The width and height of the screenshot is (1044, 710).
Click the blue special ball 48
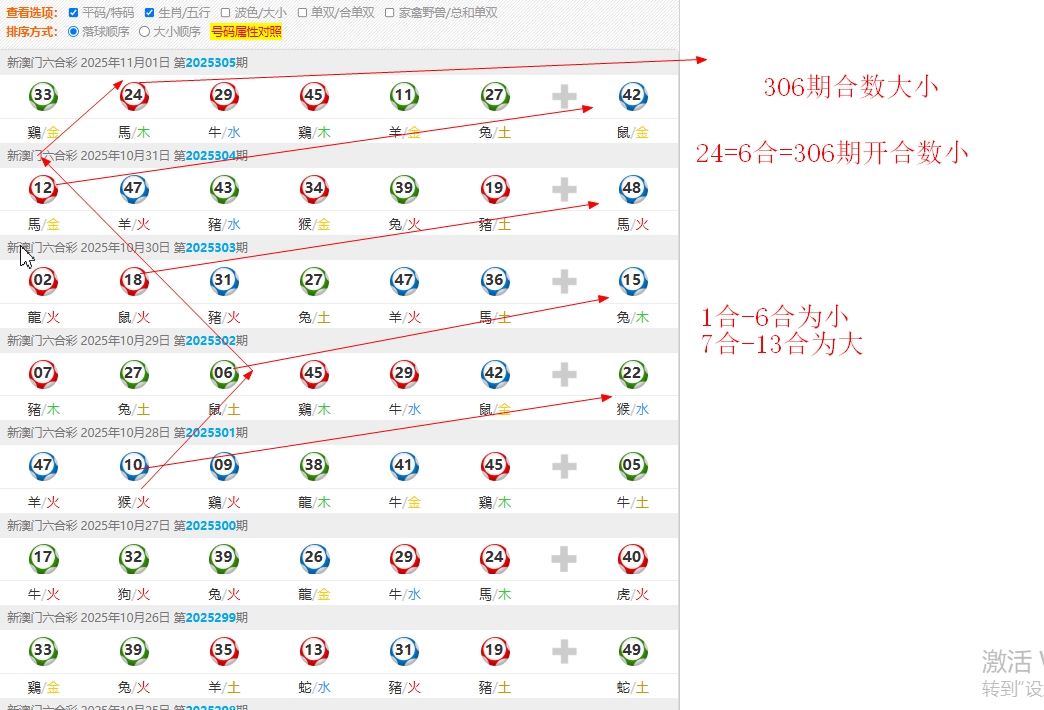click(632, 188)
